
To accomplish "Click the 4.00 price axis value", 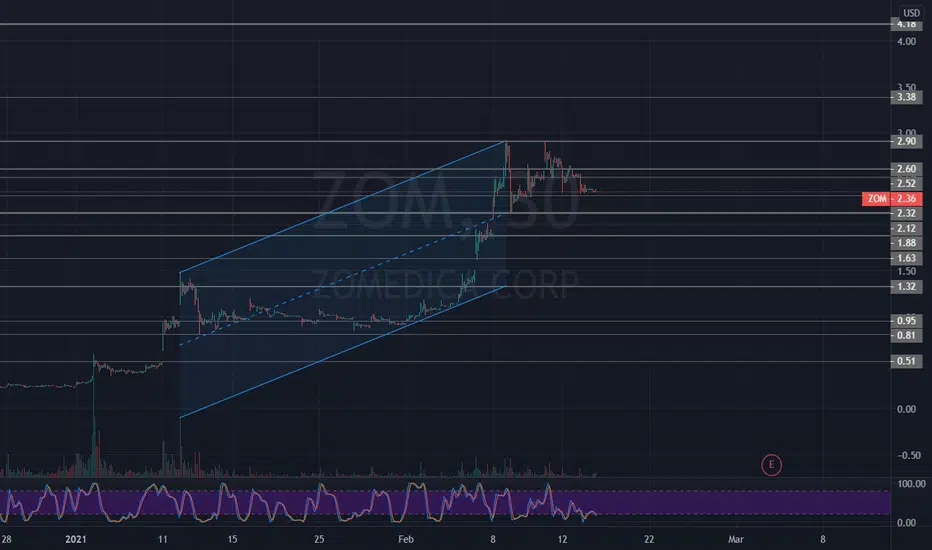I will click(x=906, y=42).
